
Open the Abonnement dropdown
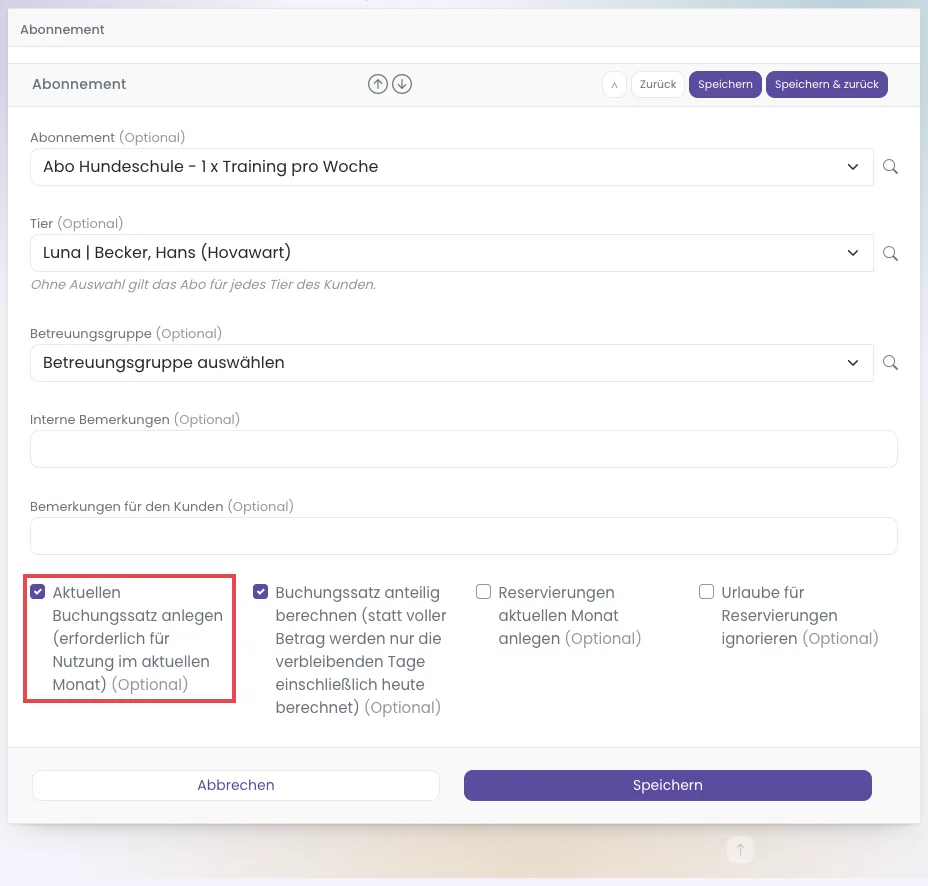[452, 167]
